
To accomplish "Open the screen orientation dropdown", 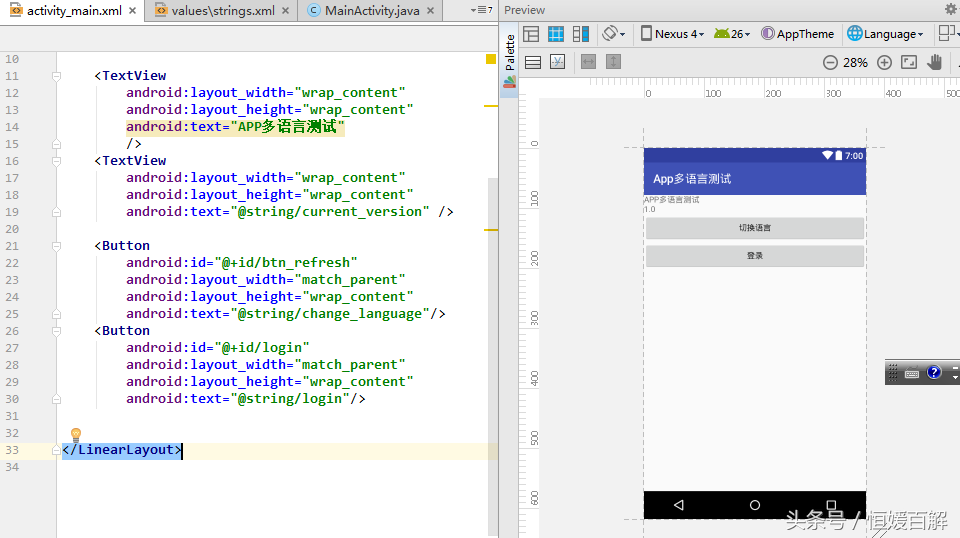I will point(613,34).
